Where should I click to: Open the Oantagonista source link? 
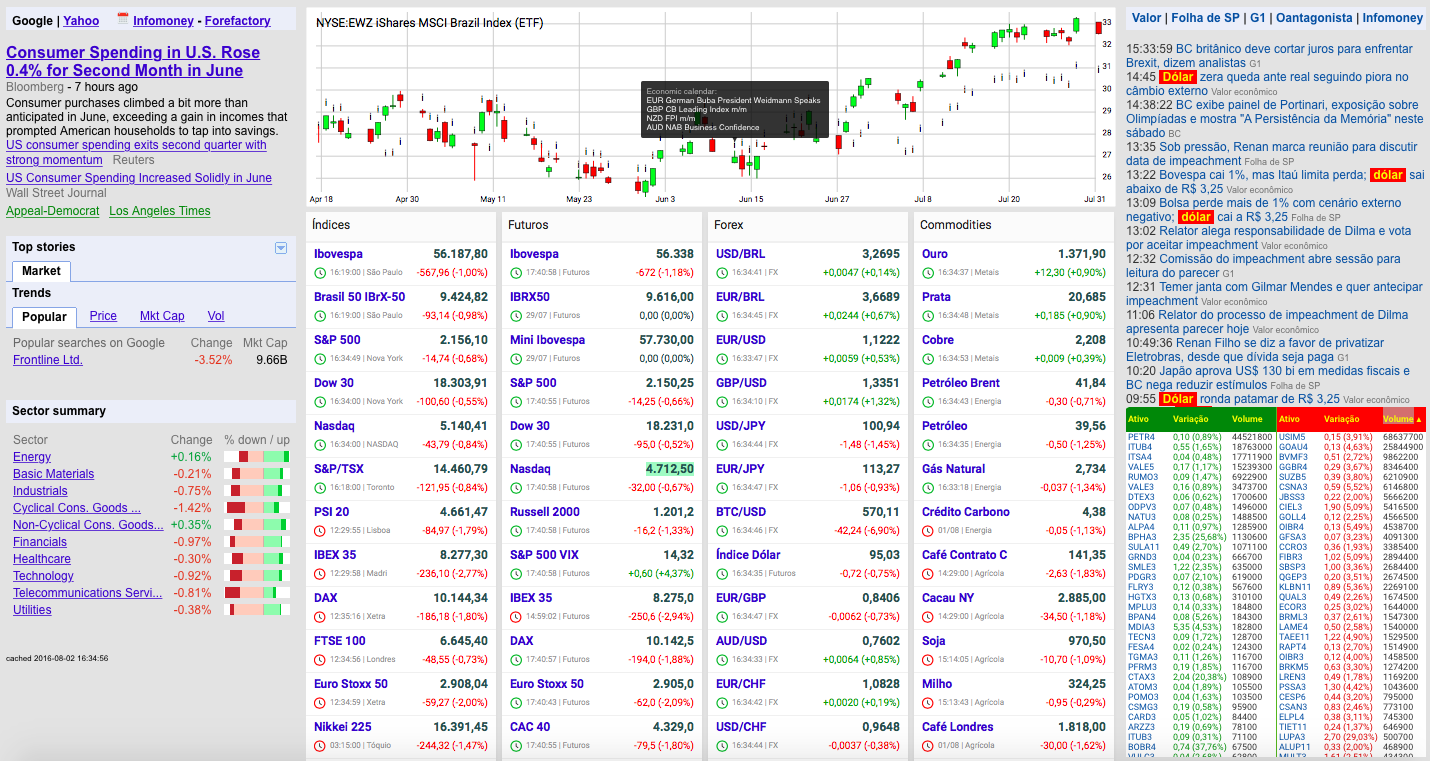click(x=1314, y=18)
